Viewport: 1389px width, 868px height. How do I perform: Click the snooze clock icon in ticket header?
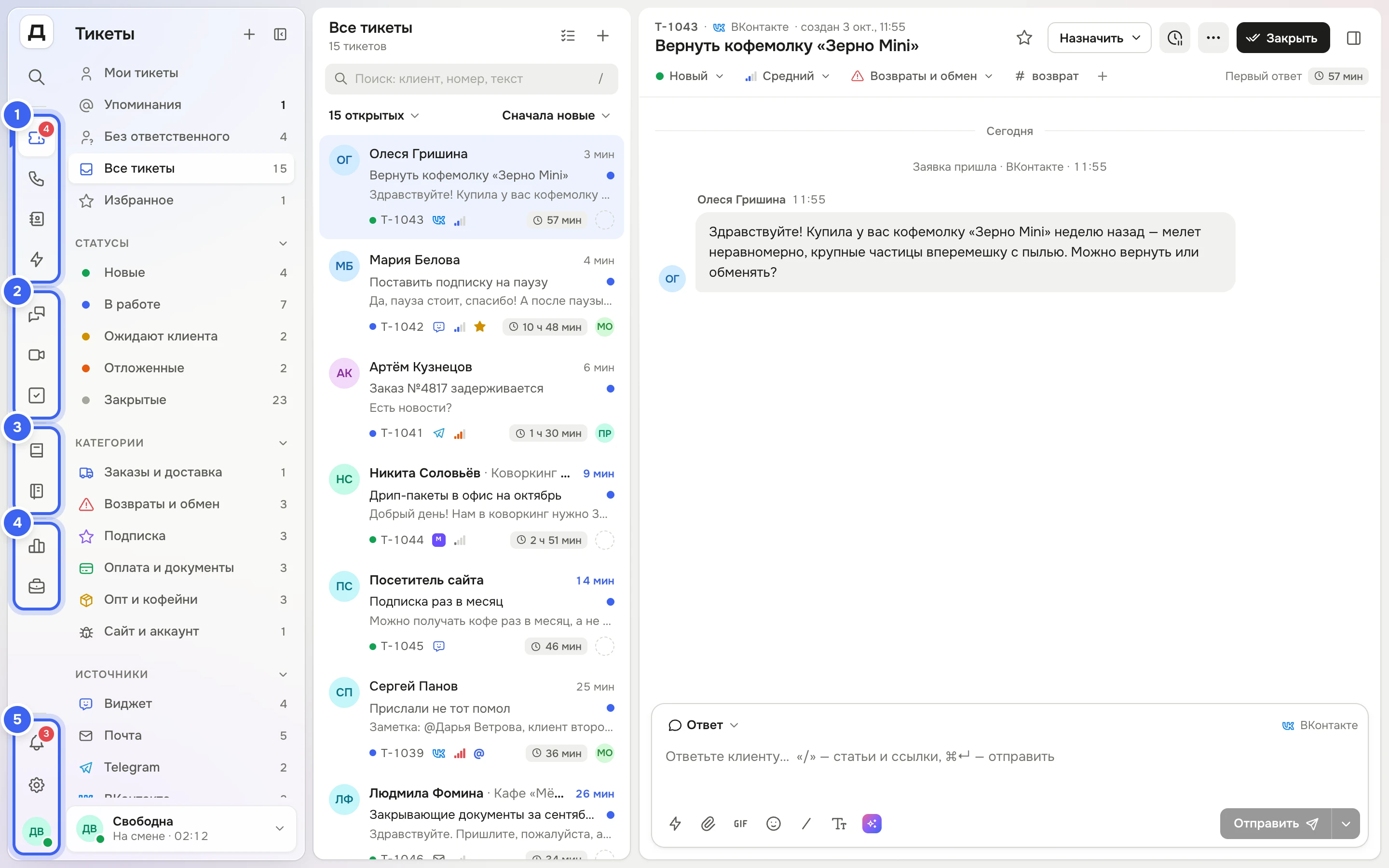pyautogui.click(x=1175, y=38)
